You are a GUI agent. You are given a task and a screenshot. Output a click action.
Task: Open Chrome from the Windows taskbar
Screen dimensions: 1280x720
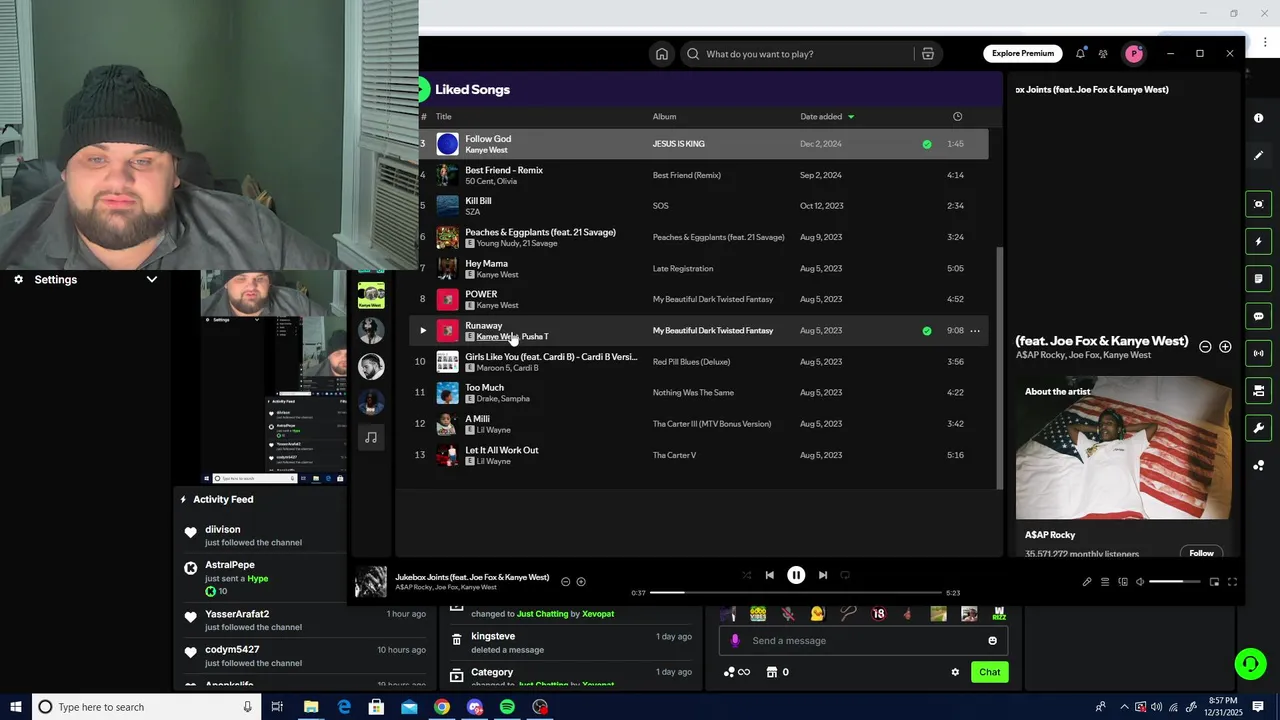441,707
